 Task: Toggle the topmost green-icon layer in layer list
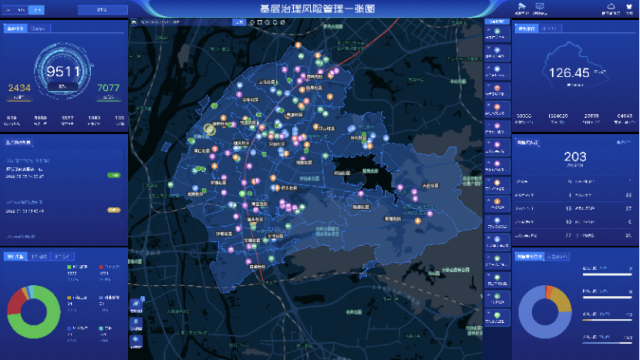(x=497, y=33)
